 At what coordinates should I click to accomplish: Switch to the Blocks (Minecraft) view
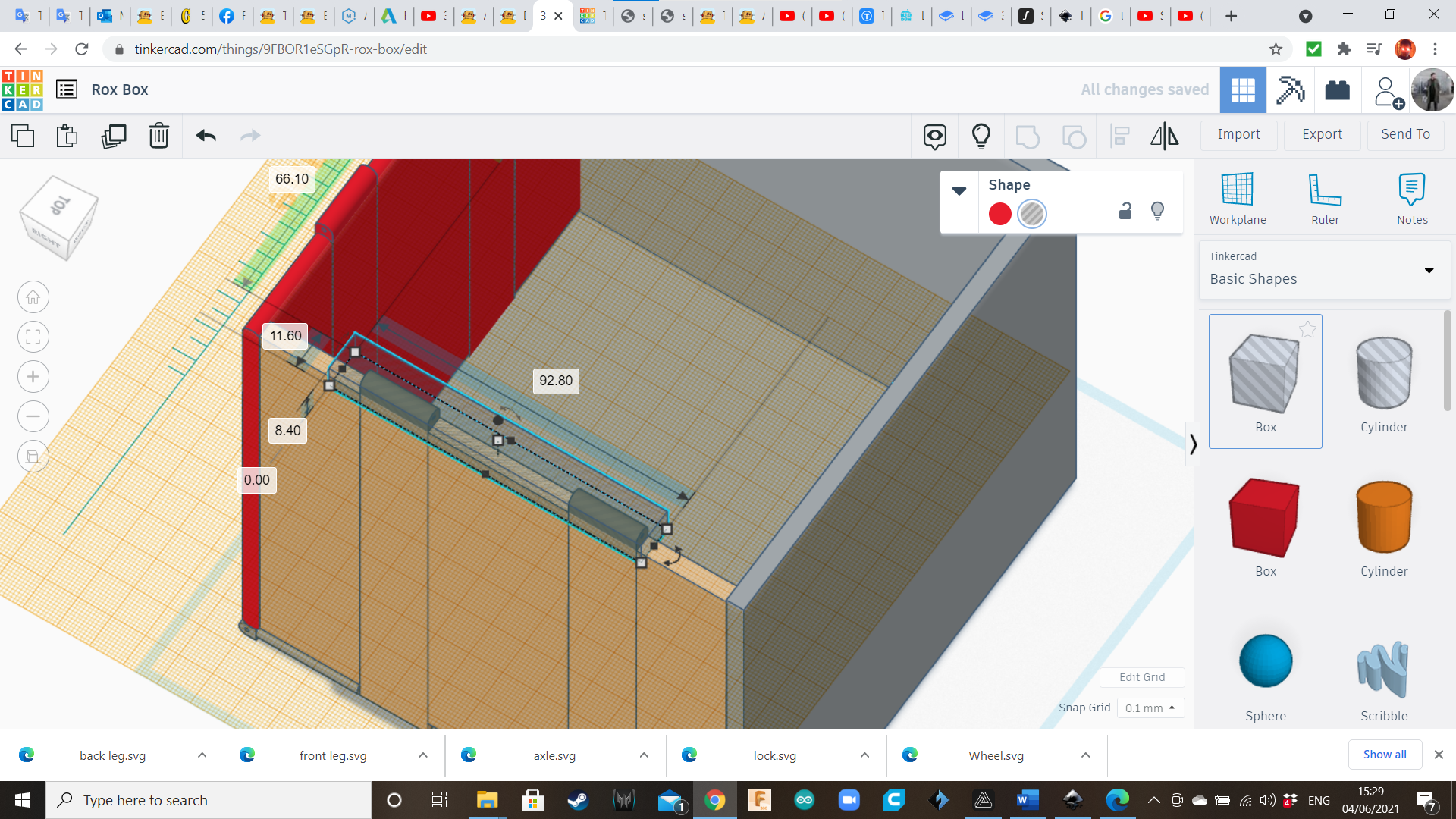(x=1290, y=90)
